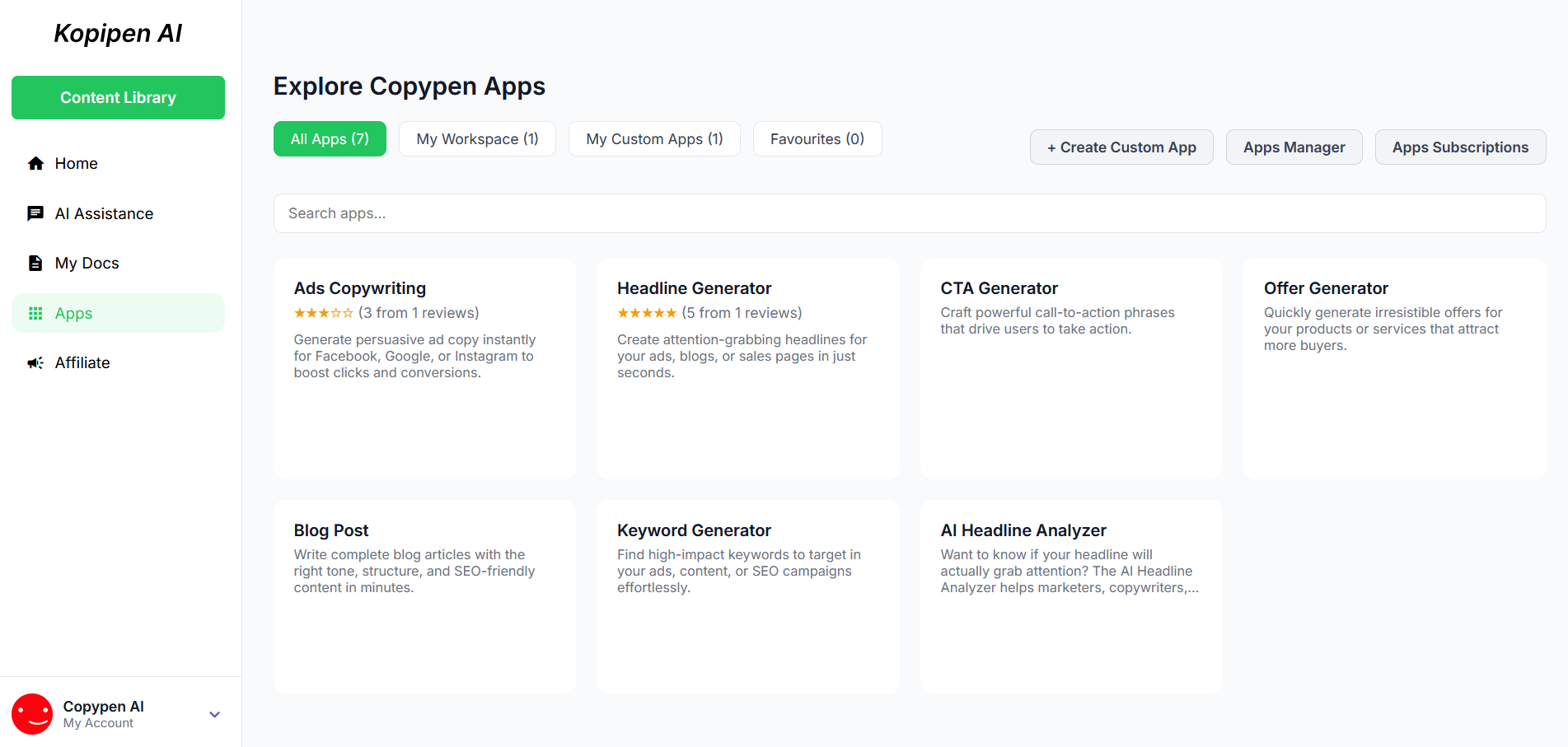1568x747 pixels.
Task: Click the AI Assistance chat icon
Action: point(35,213)
